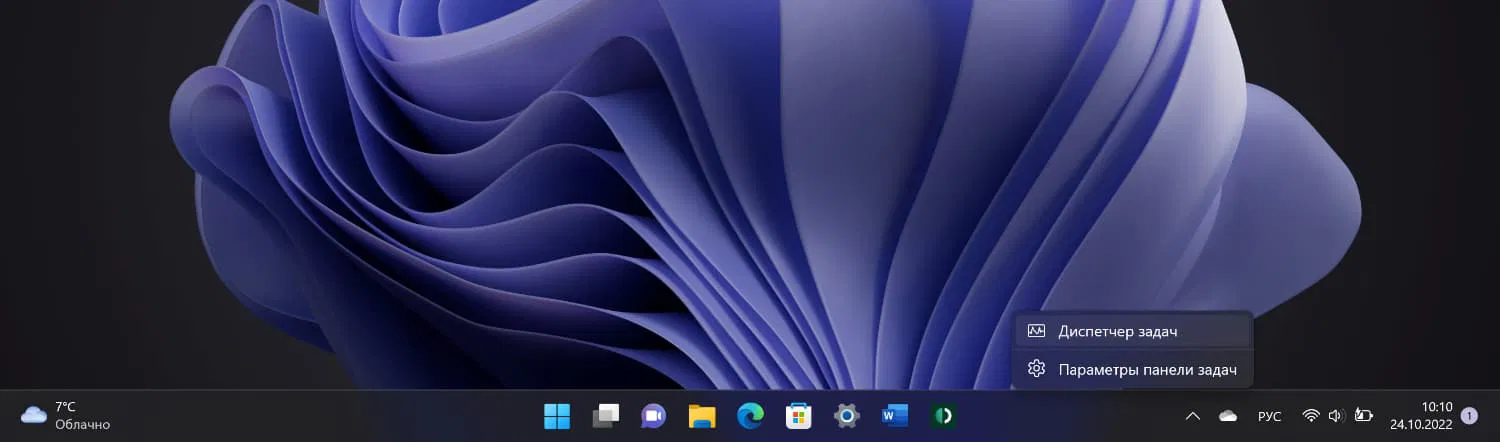The height and width of the screenshot is (442, 1500).
Task: Switch input language via РУС
Action: (1269, 416)
